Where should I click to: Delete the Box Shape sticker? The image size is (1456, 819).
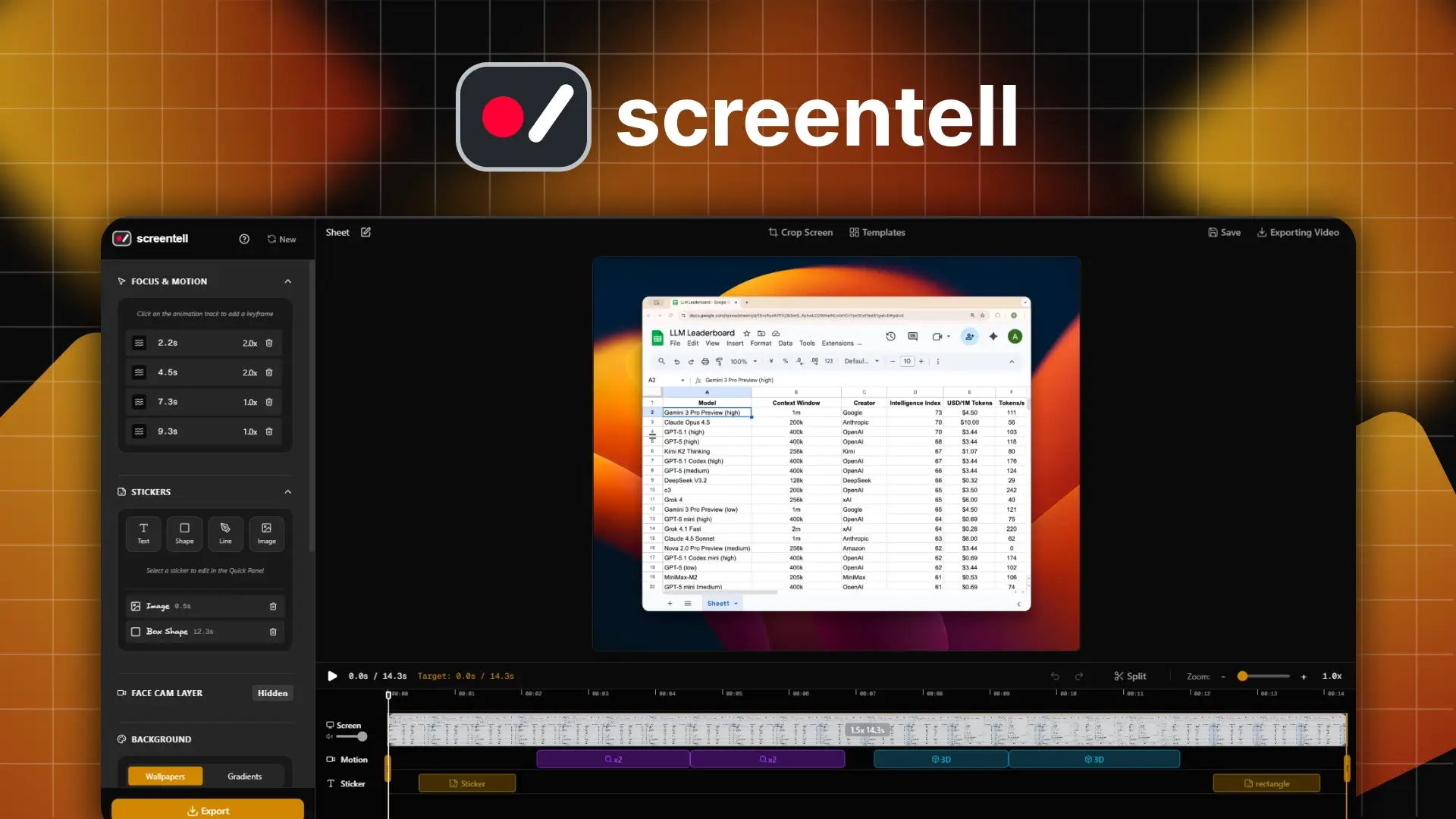tap(273, 632)
